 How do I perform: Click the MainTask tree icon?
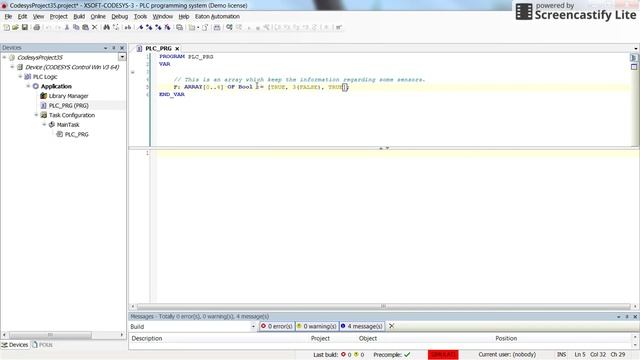[x=52, y=124]
